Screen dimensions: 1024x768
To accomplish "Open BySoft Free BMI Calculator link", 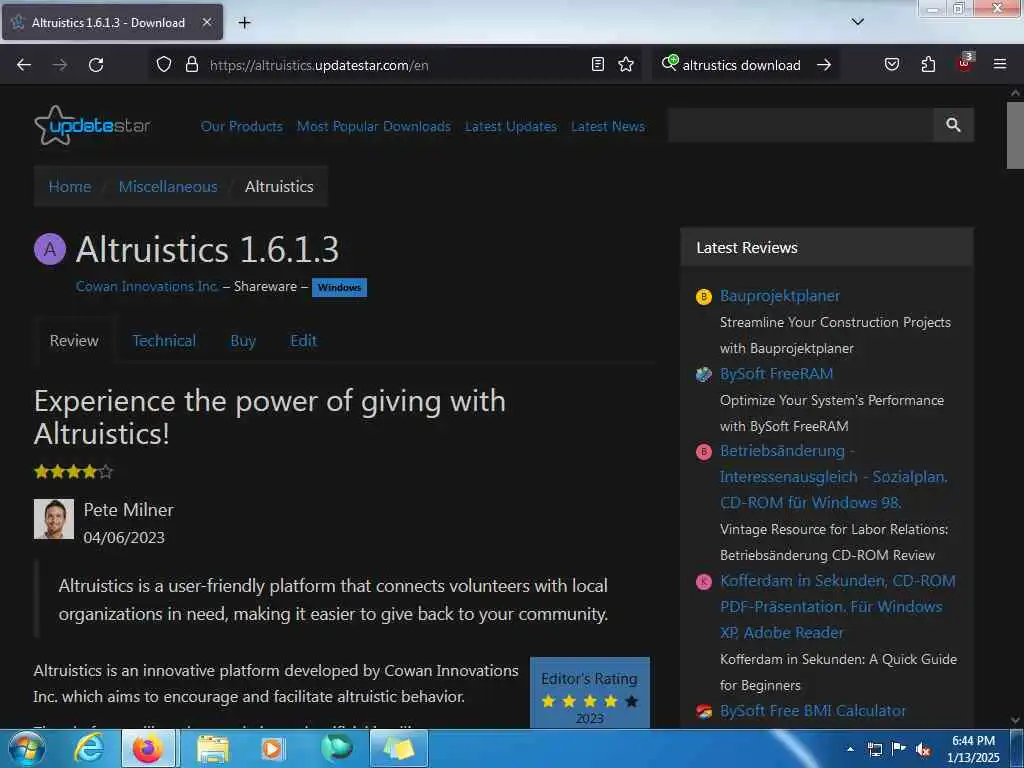I will point(813,711).
